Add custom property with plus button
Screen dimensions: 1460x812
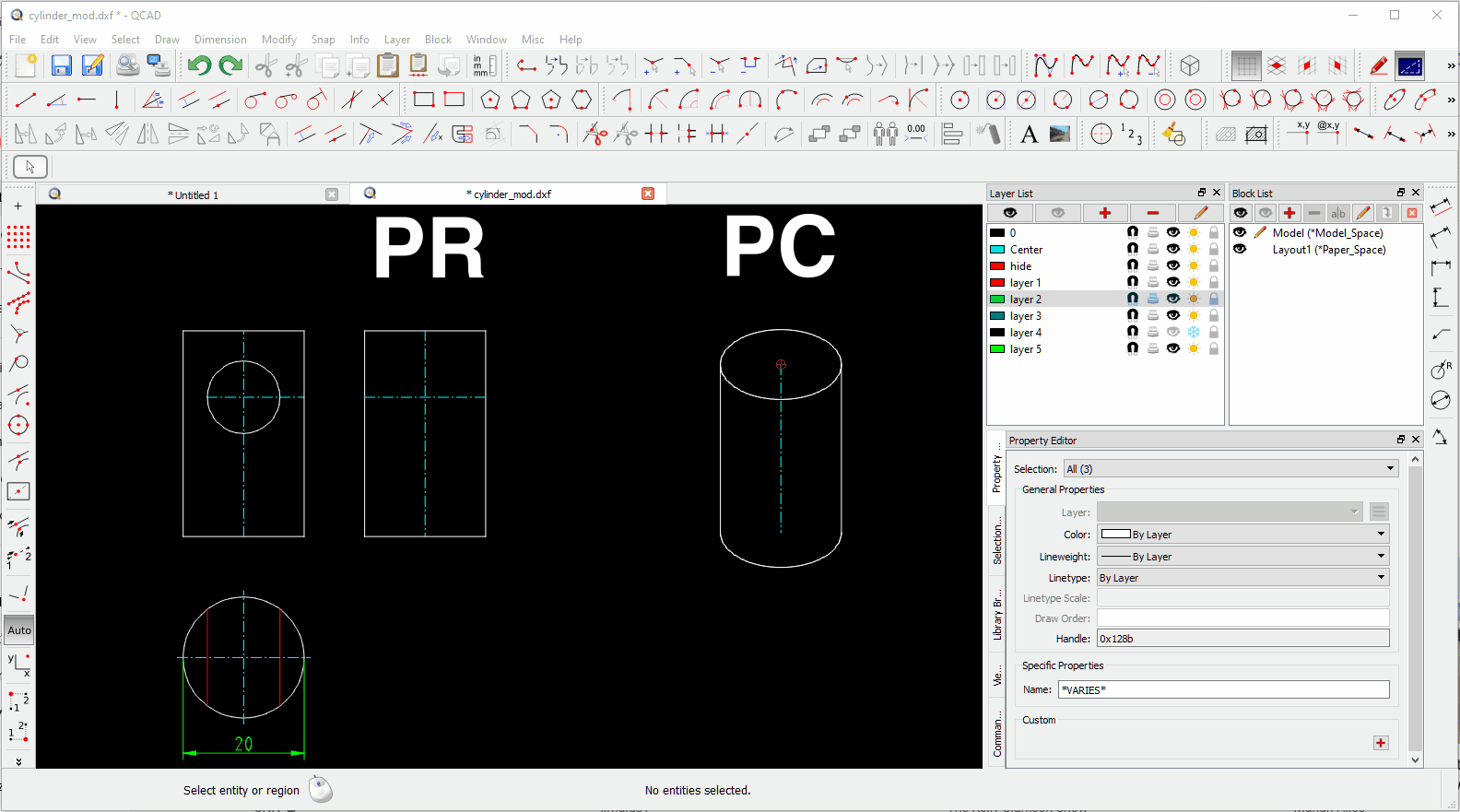[x=1380, y=743]
